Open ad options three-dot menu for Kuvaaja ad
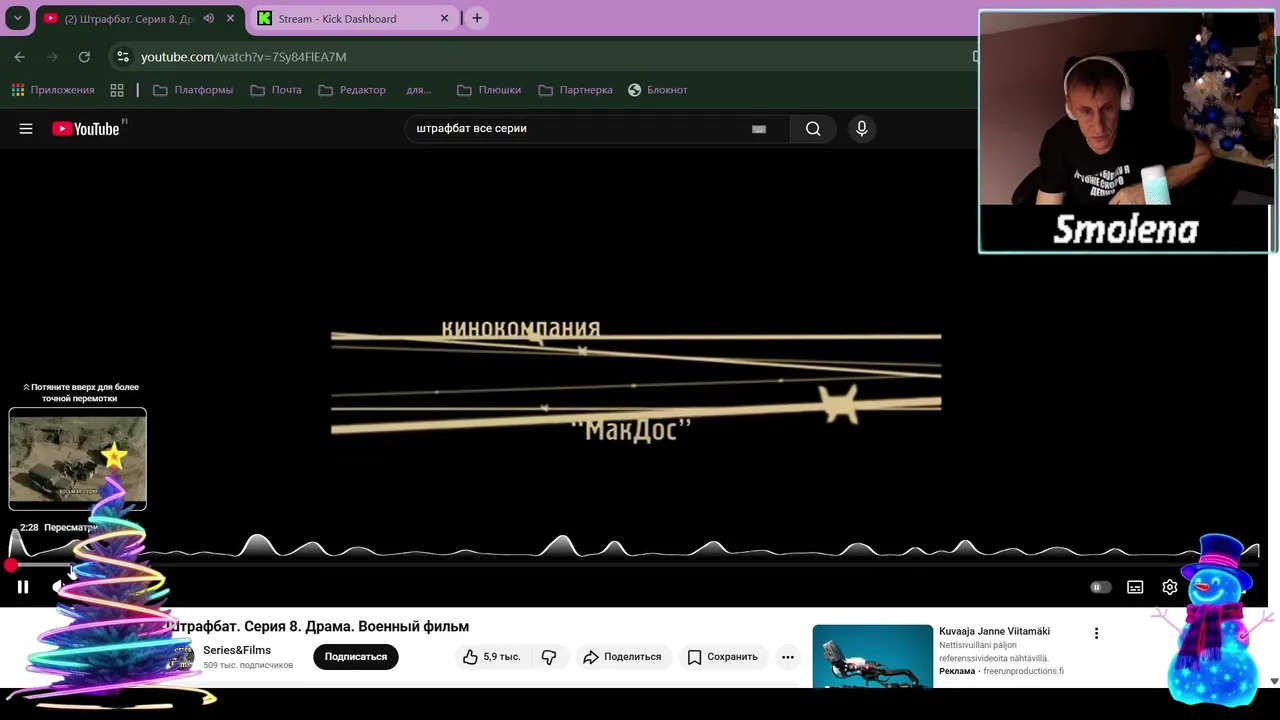Viewport: 1280px width, 720px height. tap(1096, 633)
